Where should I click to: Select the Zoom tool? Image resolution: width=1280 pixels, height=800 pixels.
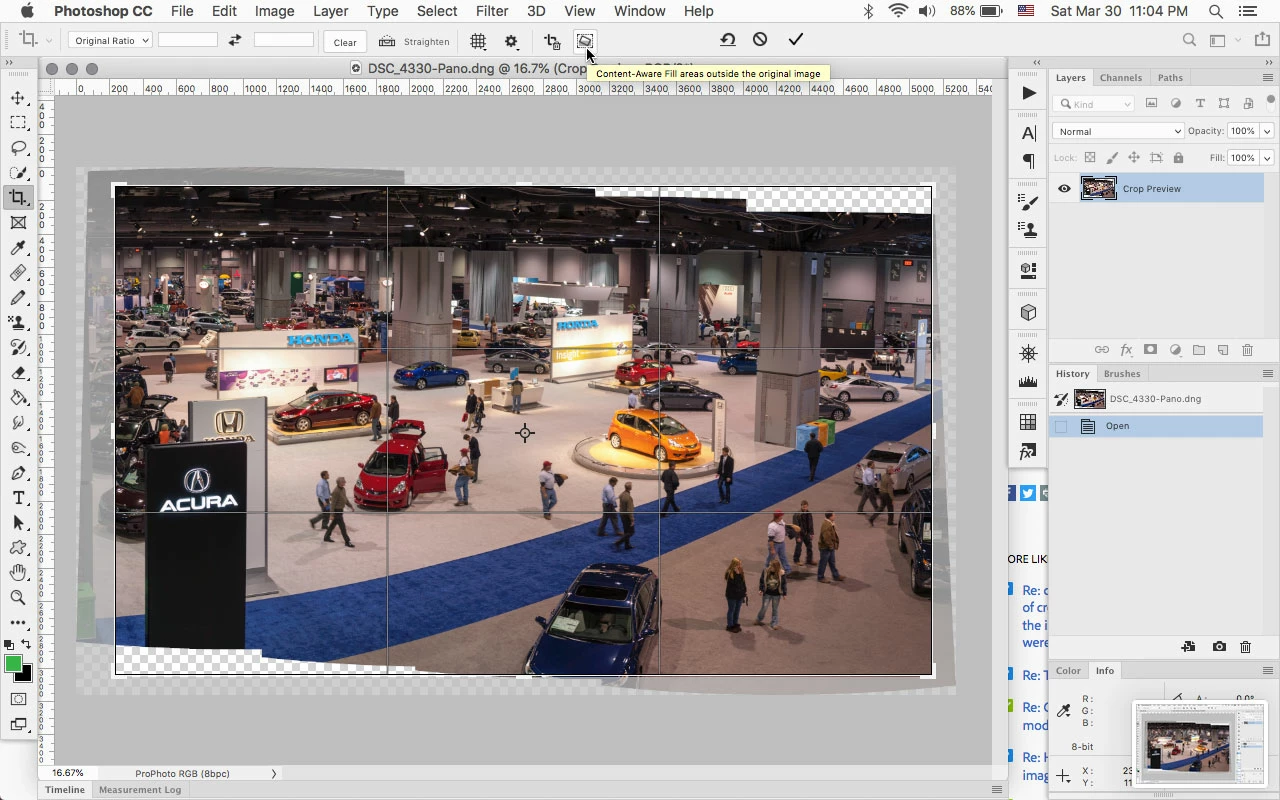[x=18, y=598]
